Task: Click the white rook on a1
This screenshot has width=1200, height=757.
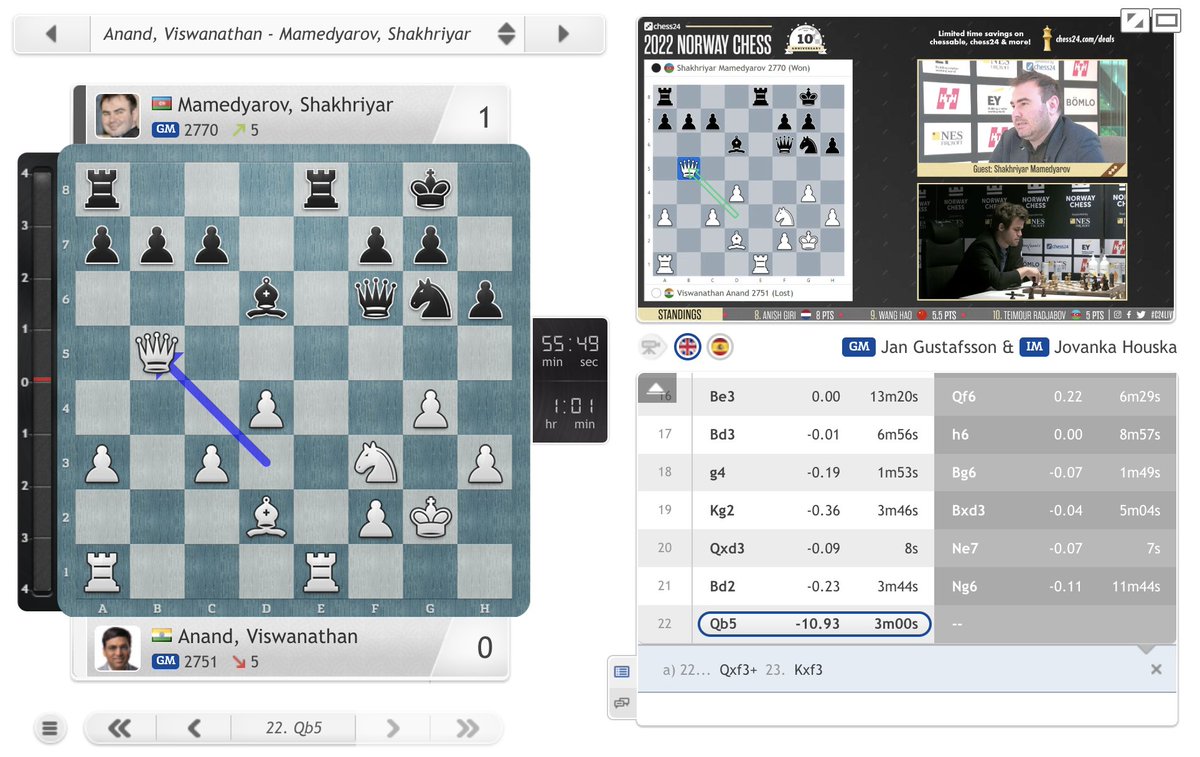Action: (x=103, y=571)
